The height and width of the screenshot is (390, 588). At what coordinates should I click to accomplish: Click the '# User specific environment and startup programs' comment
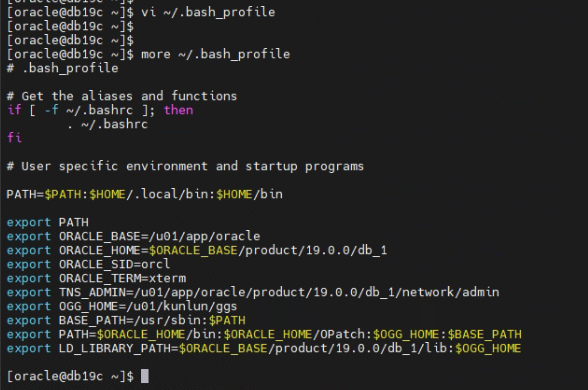click(185, 166)
